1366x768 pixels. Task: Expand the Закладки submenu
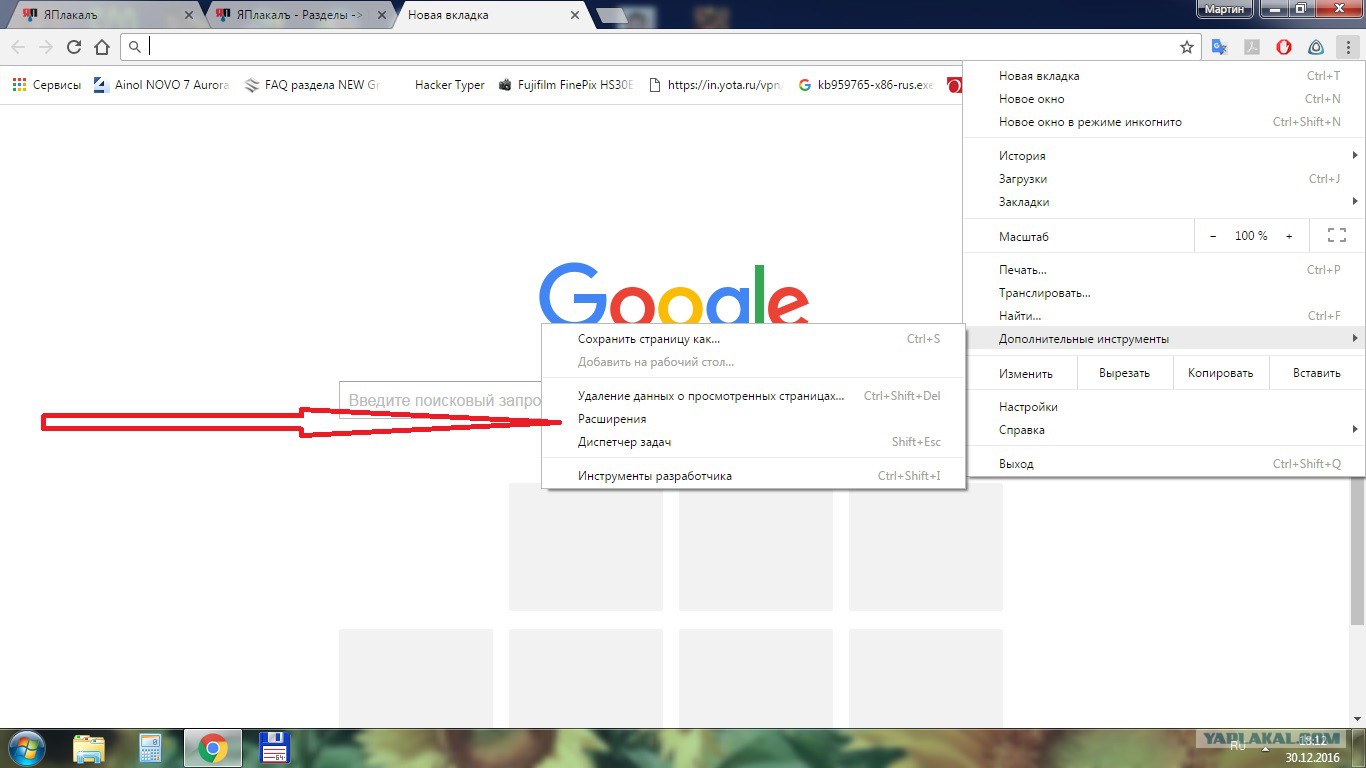pyautogui.click(x=1164, y=202)
